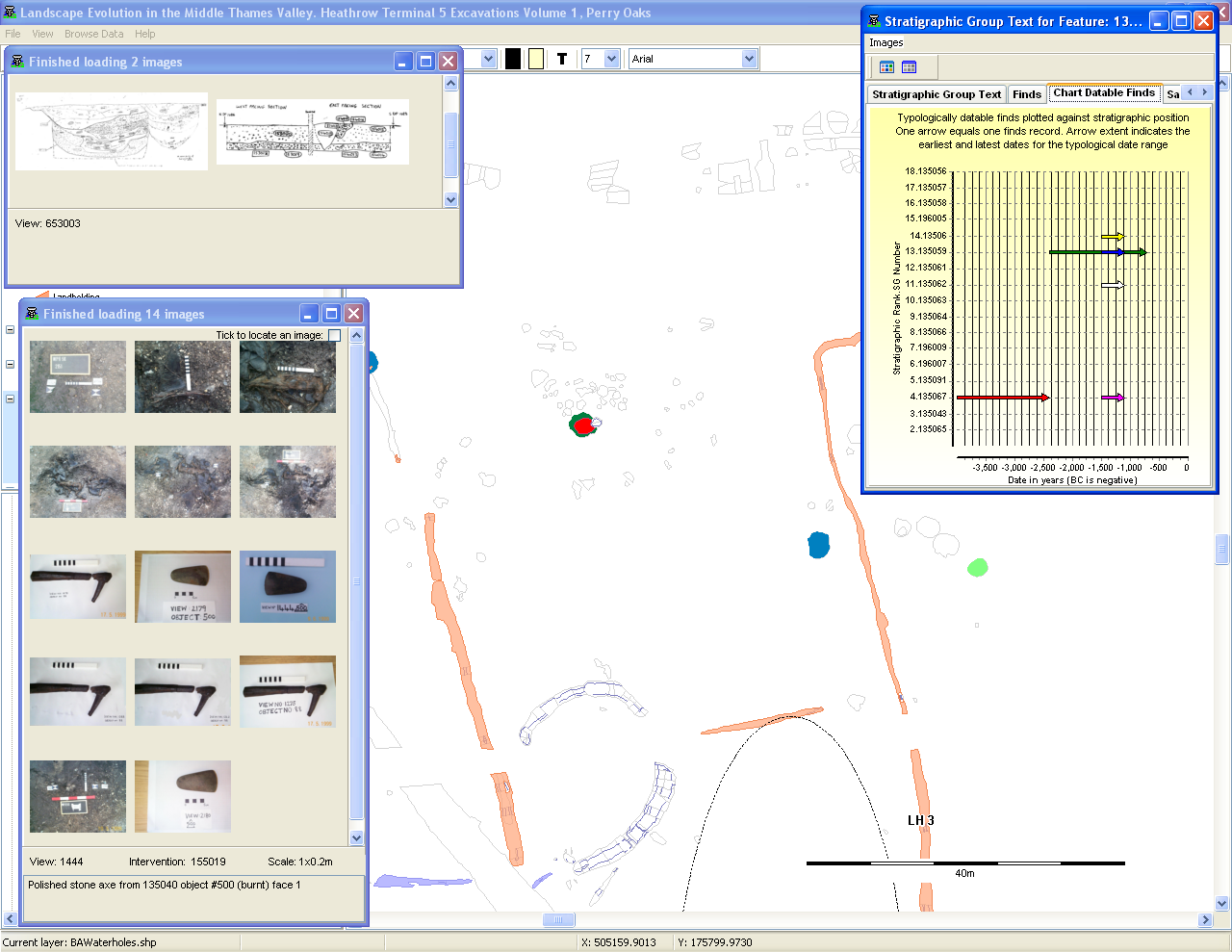Screen dimensions: 1232x952
Task: Minimize the Stratigraphic Group Text window
Action: pyautogui.click(x=1159, y=21)
